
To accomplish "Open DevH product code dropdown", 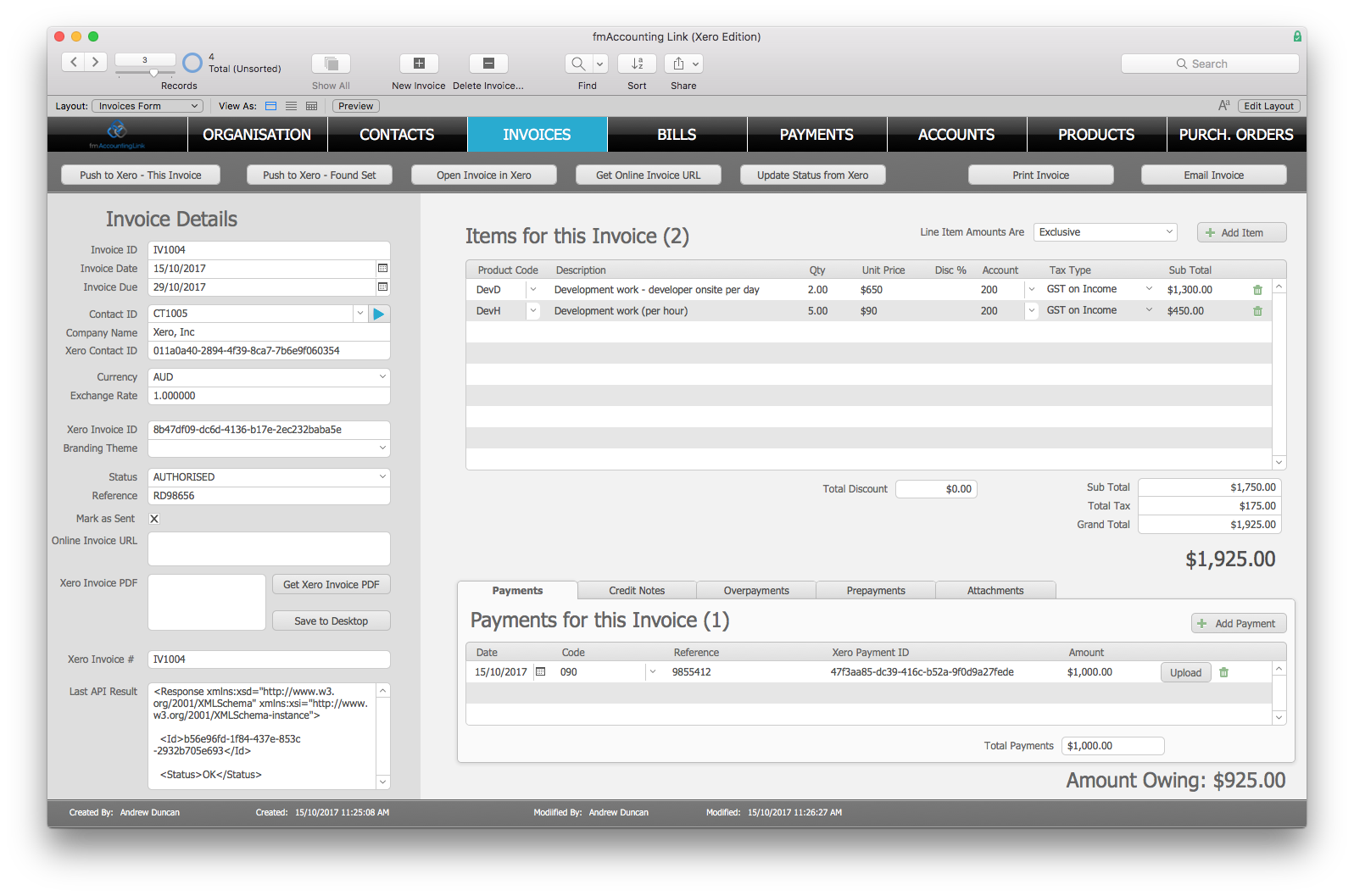I will coord(533,310).
